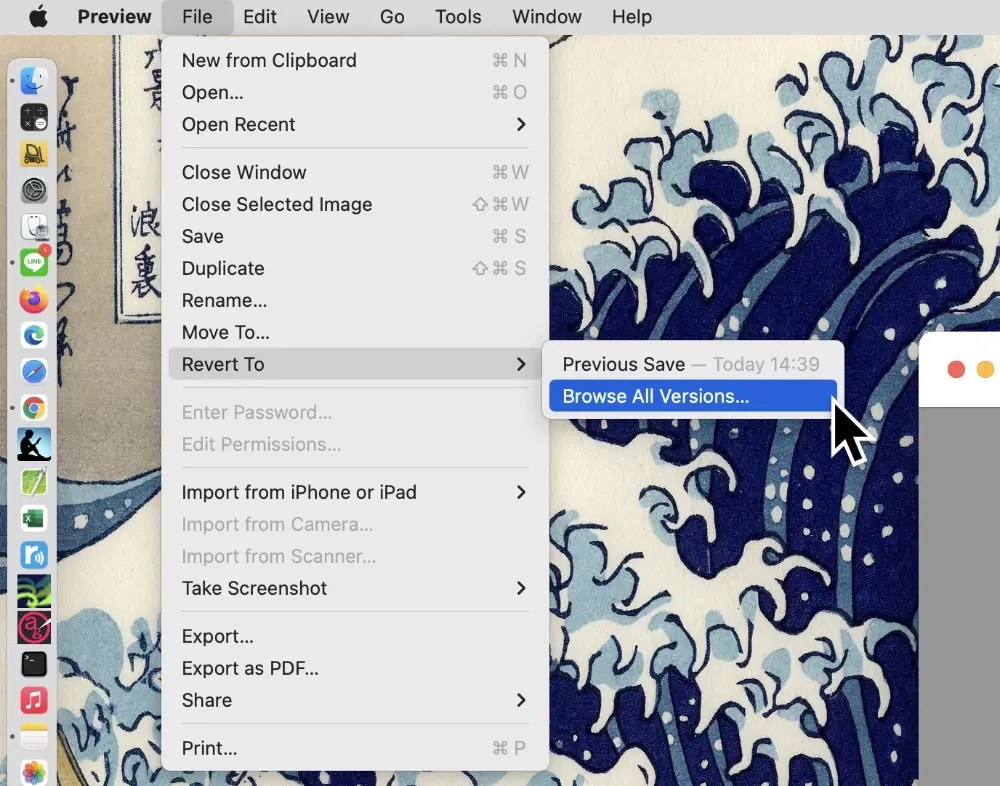The width and height of the screenshot is (1000, 786).
Task: Open the Preview application menu
Action: (x=114, y=17)
